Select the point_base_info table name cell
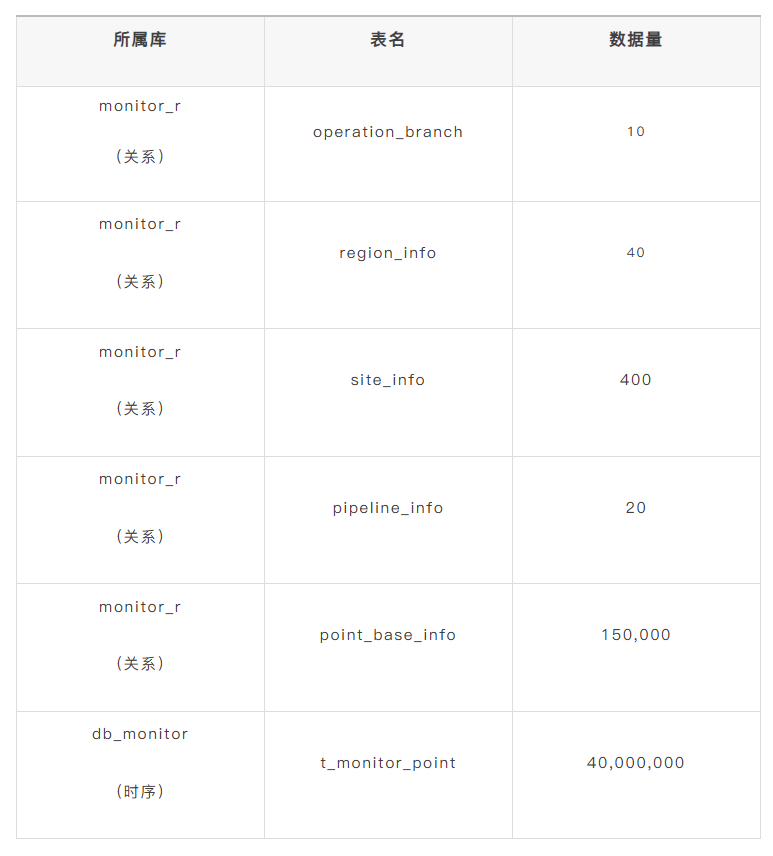The height and width of the screenshot is (856, 773). (x=388, y=635)
